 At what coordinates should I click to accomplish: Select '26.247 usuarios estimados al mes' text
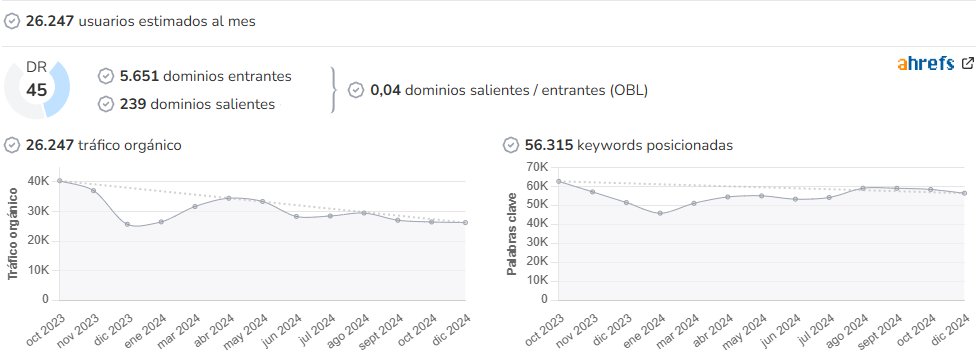pyautogui.click(x=140, y=21)
